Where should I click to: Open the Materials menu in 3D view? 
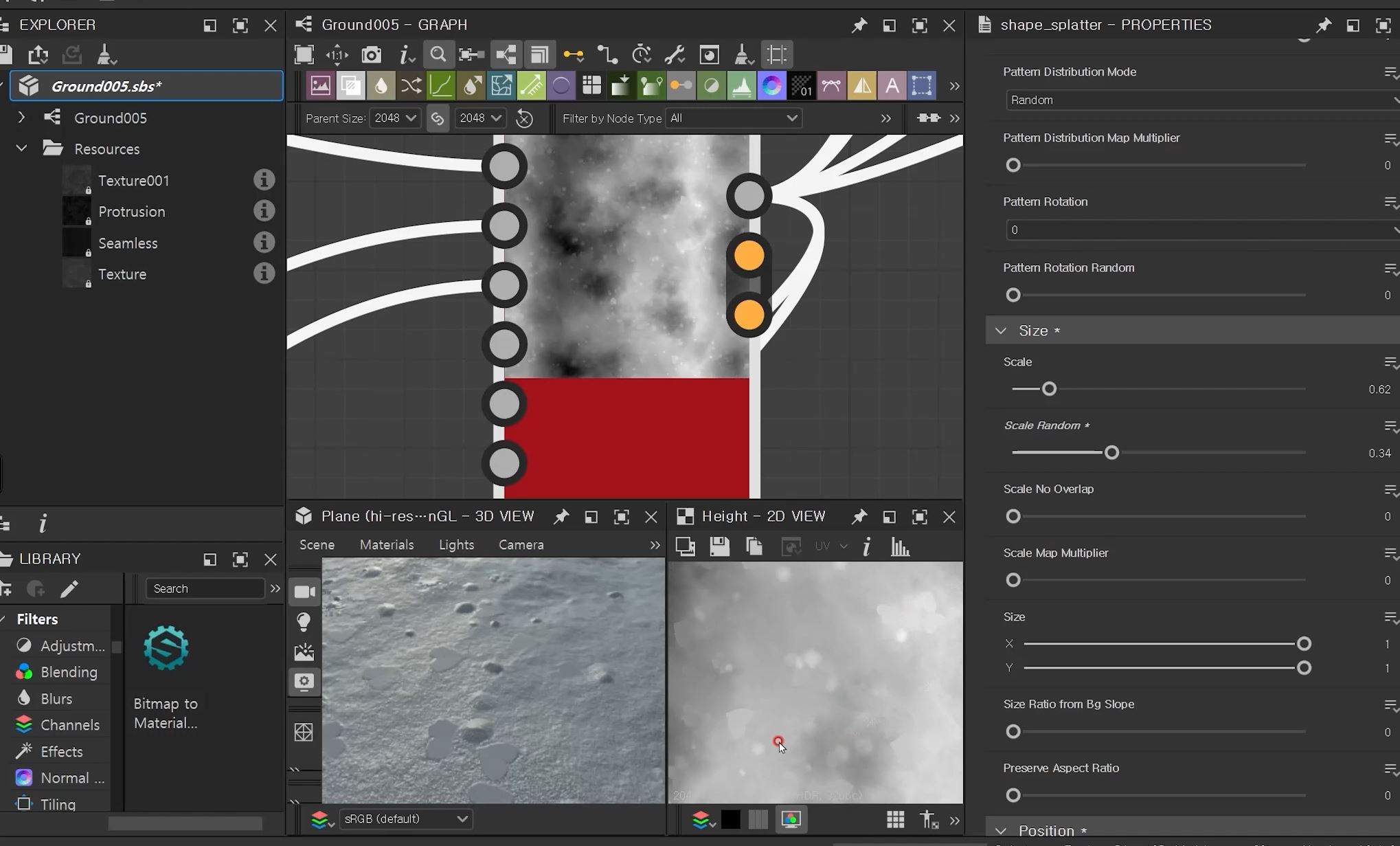[x=387, y=545]
